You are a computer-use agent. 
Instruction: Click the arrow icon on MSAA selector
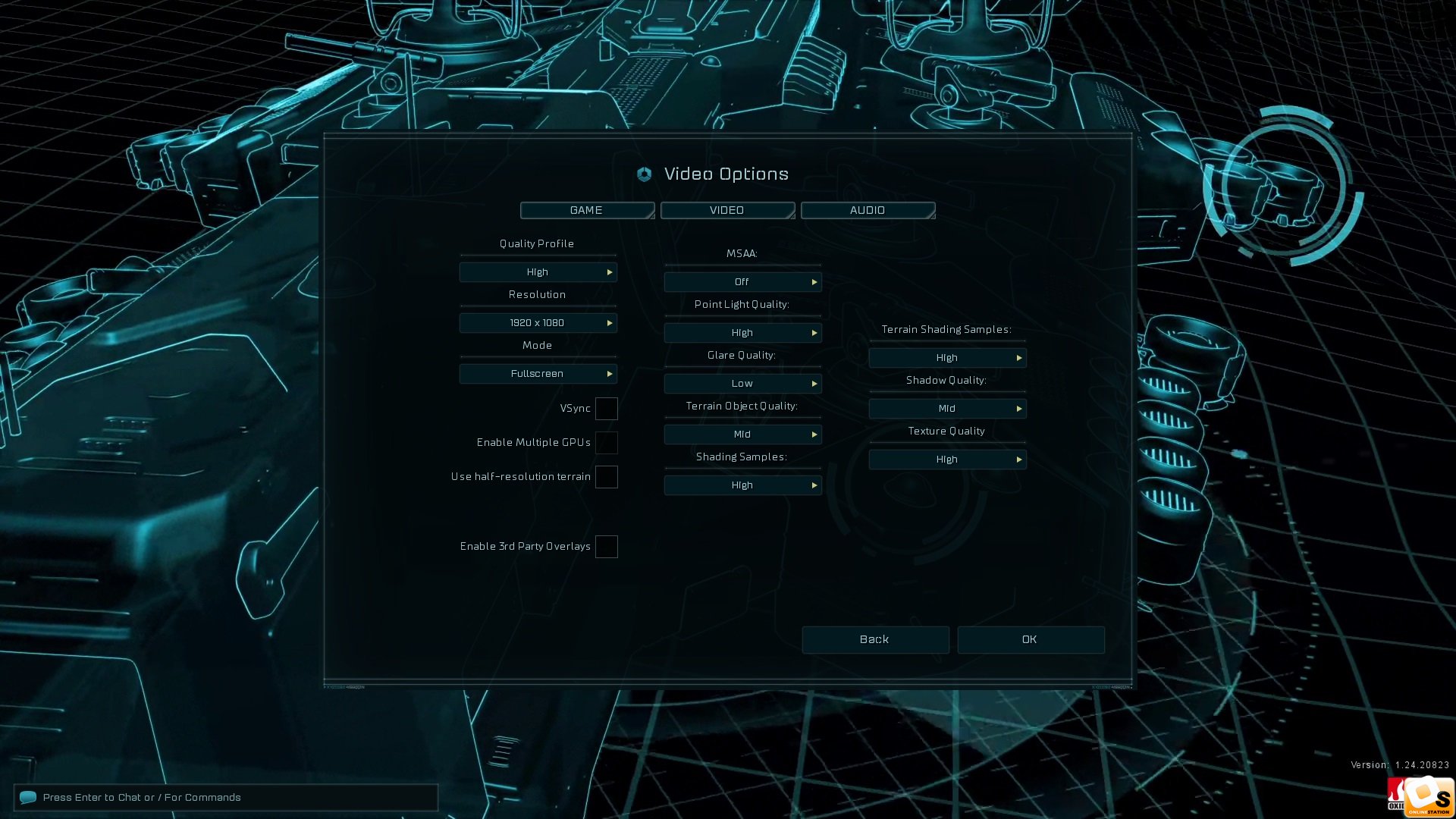click(x=814, y=282)
